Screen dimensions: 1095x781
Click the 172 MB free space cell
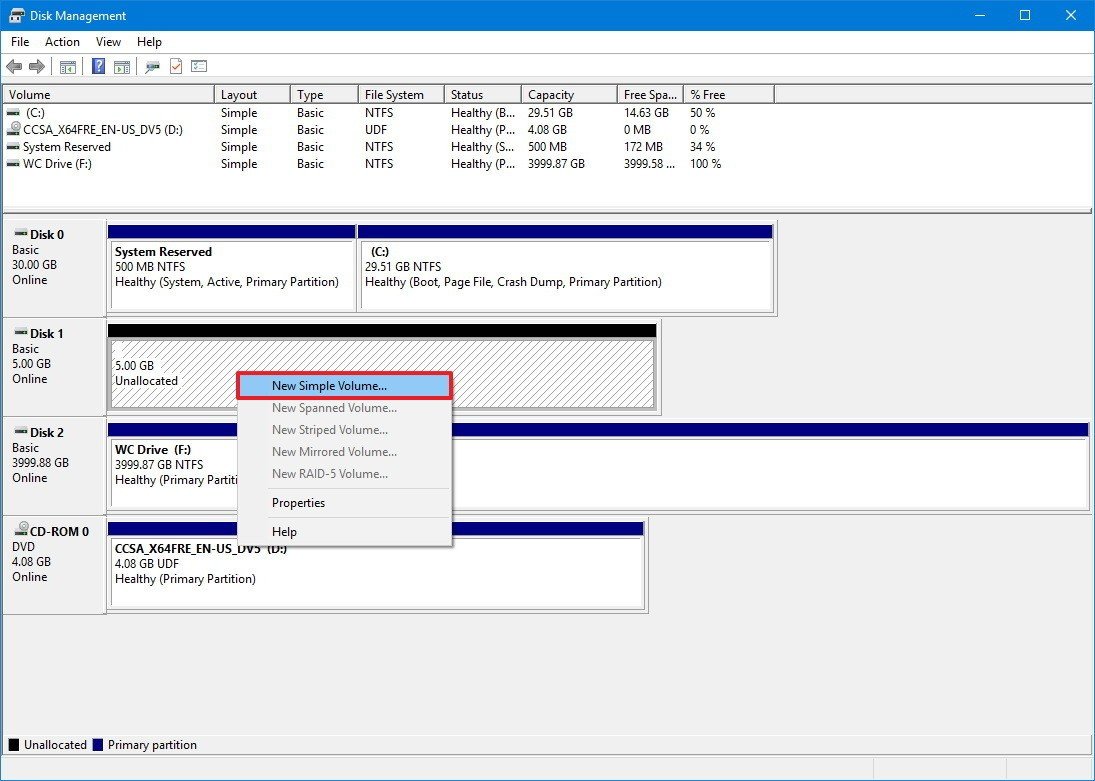tap(643, 147)
